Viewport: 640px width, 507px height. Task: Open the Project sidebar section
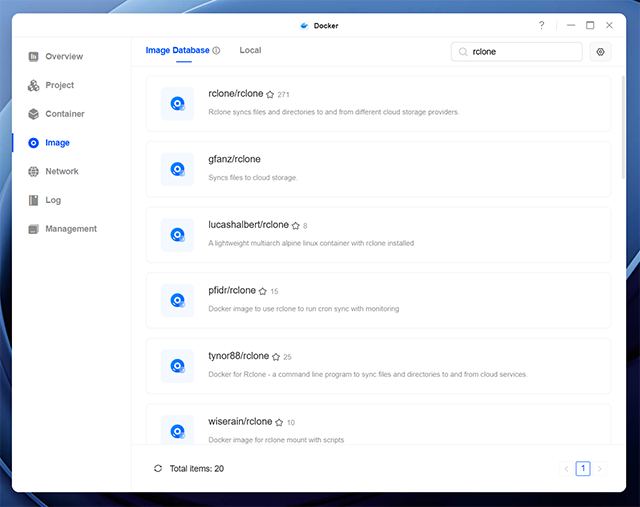tap(59, 85)
